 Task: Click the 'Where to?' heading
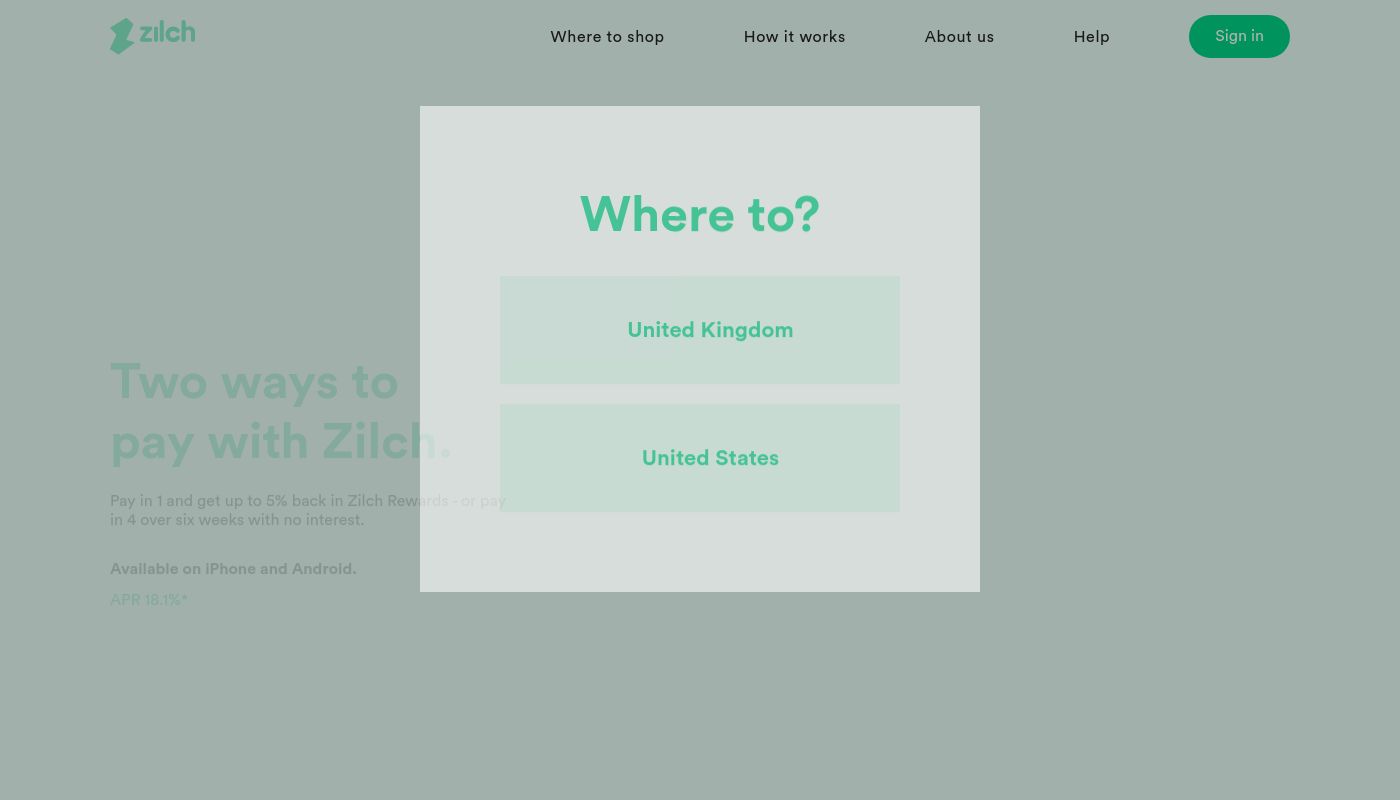click(x=700, y=214)
